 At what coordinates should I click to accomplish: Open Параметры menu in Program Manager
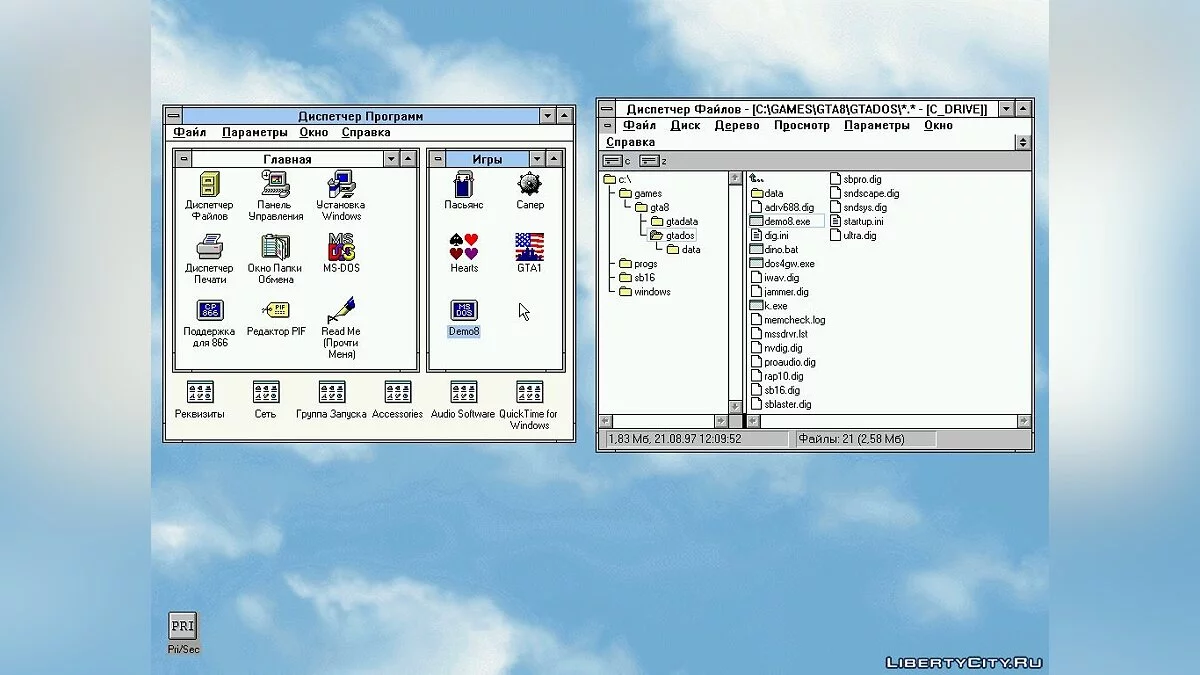click(x=254, y=133)
